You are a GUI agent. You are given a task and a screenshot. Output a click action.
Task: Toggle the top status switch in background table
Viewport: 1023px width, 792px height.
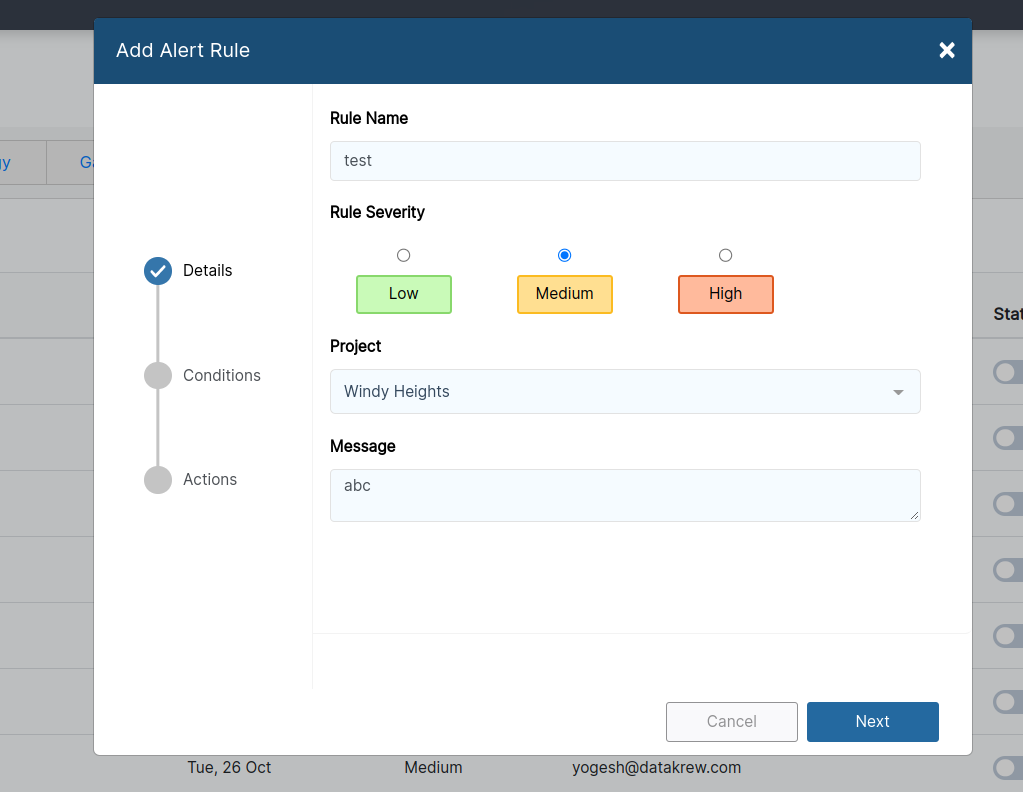[1007, 372]
